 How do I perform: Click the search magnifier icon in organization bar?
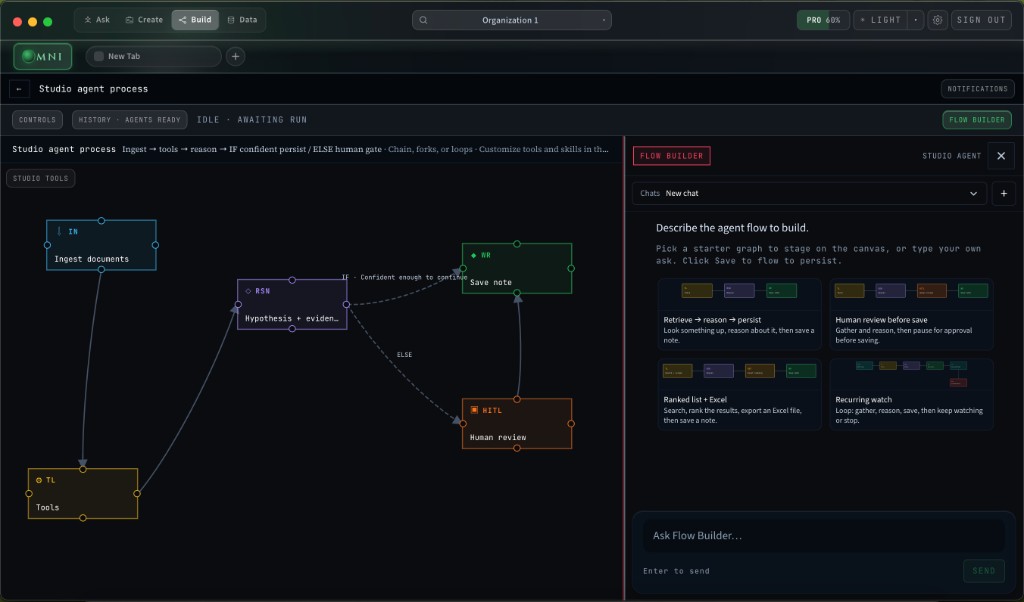pyautogui.click(x=423, y=20)
